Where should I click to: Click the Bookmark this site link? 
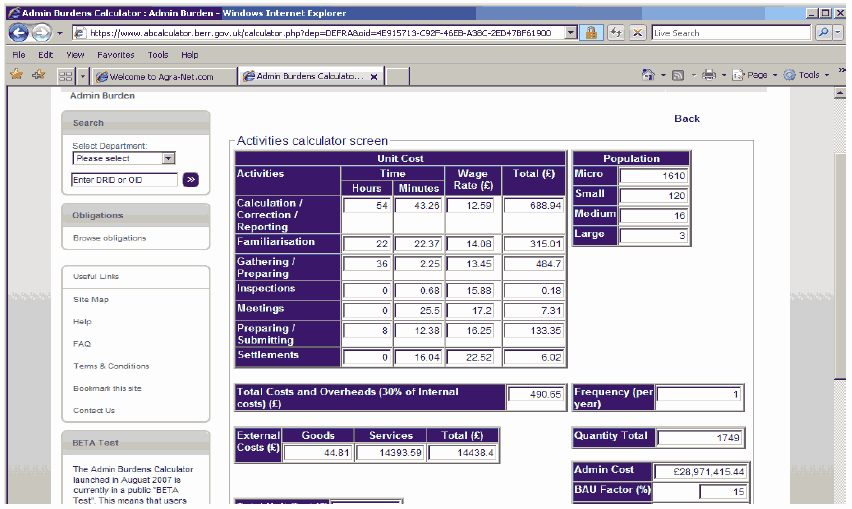pyautogui.click(x=107, y=388)
